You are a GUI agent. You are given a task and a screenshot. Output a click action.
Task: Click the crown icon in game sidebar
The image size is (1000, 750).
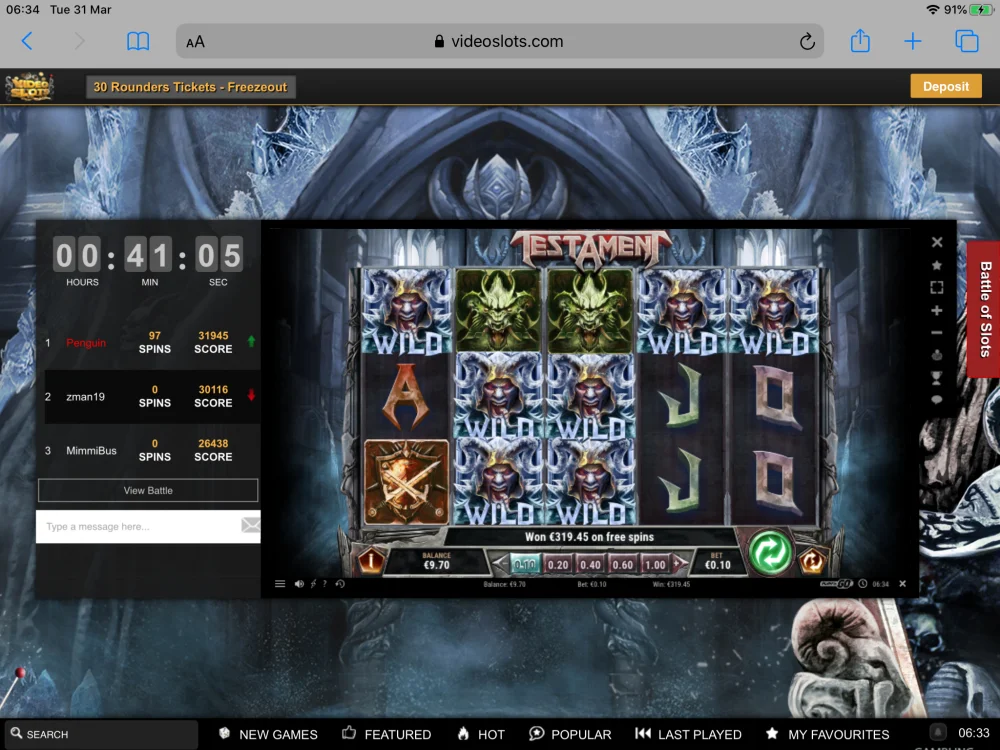pyautogui.click(x=936, y=355)
